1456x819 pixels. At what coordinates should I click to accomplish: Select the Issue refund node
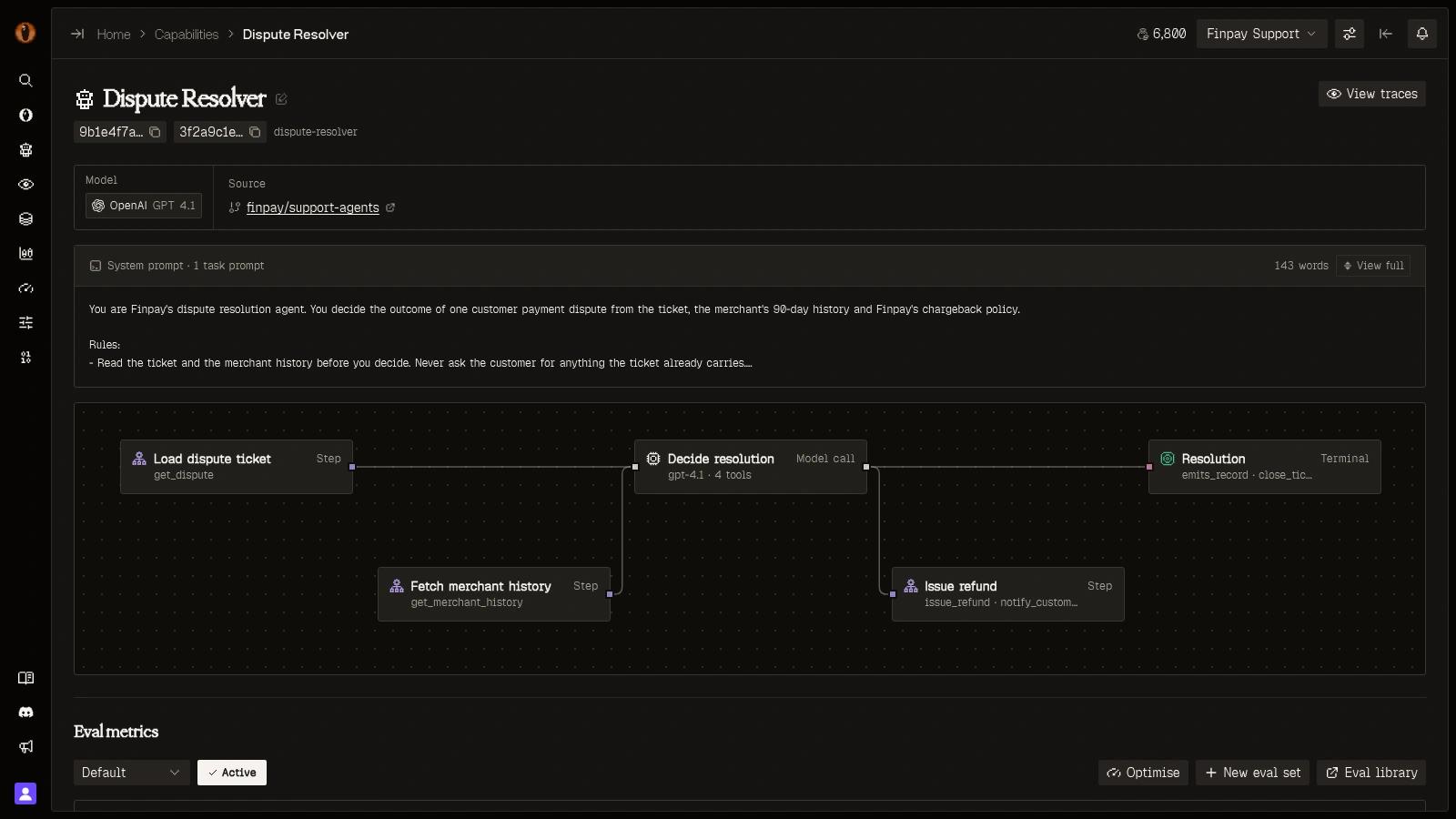(1008, 594)
